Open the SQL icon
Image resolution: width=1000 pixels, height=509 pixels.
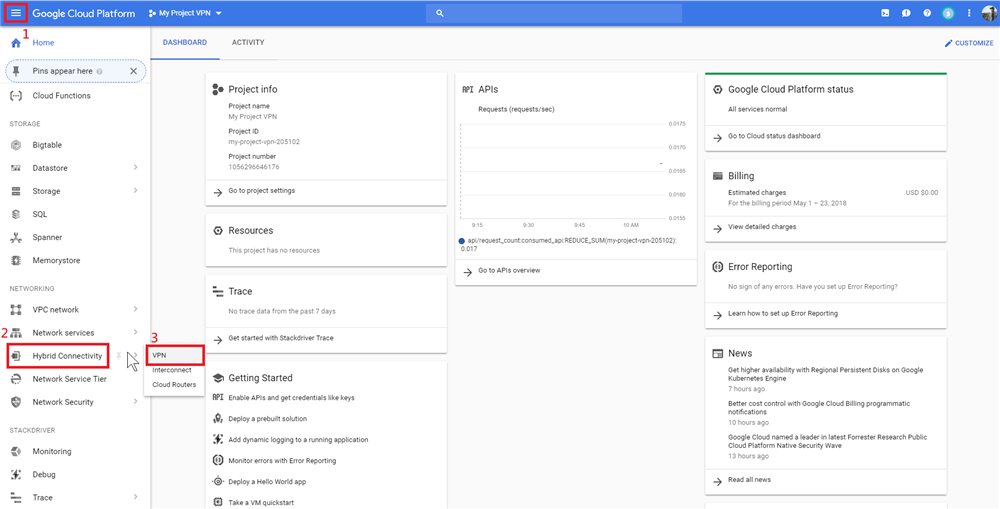16,214
